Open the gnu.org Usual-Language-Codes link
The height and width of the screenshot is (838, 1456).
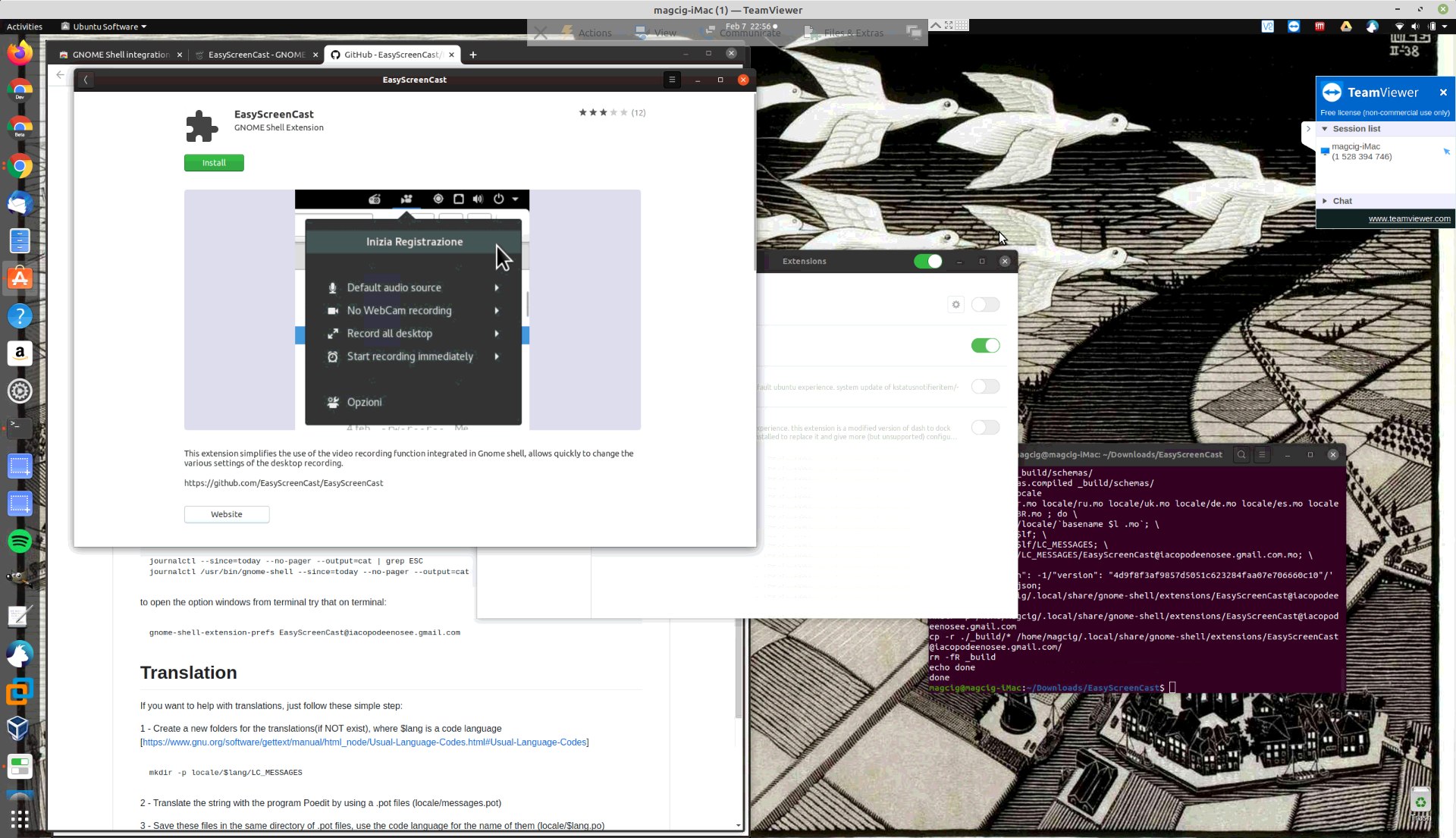[x=365, y=742]
